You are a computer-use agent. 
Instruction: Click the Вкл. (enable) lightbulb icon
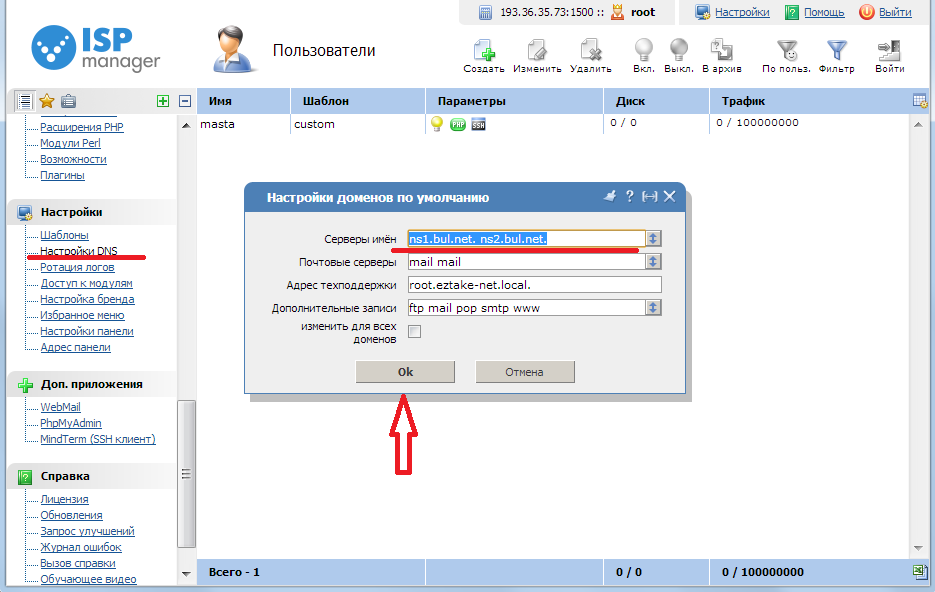(644, 49)
